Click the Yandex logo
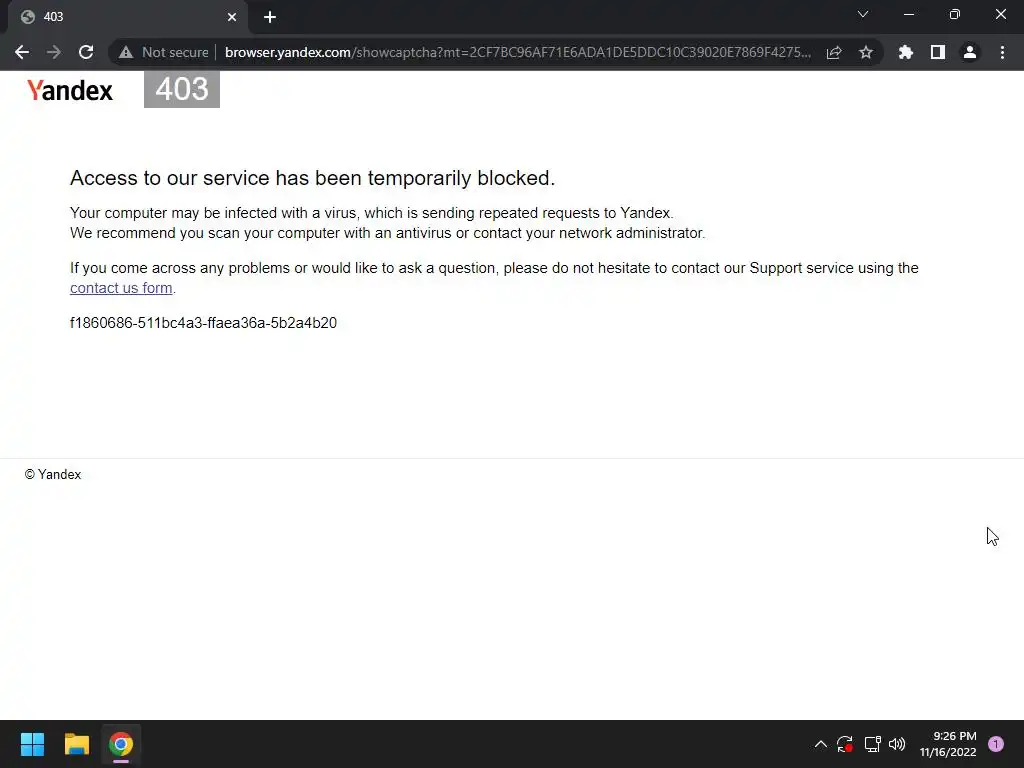Image resolution: width=1024 pixels, height=768 pixels. point(70,90)
